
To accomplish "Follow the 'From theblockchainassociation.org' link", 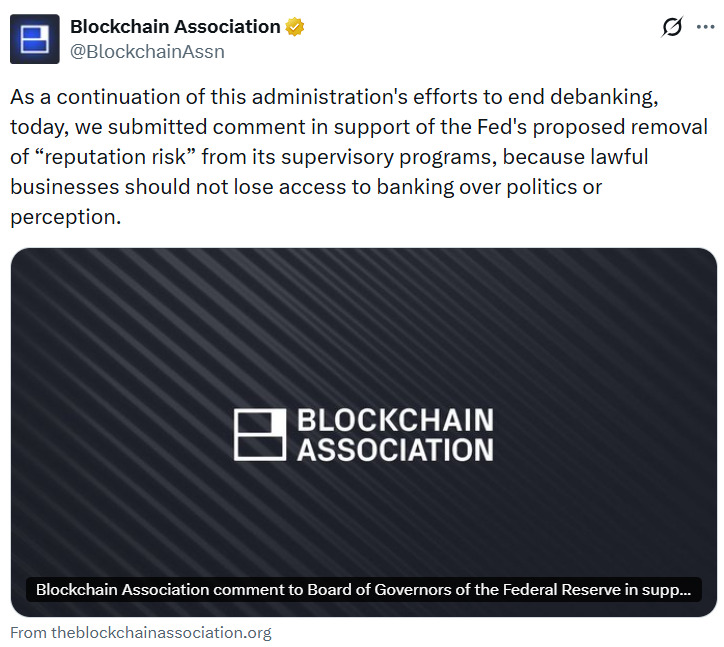I will [141, 632].
